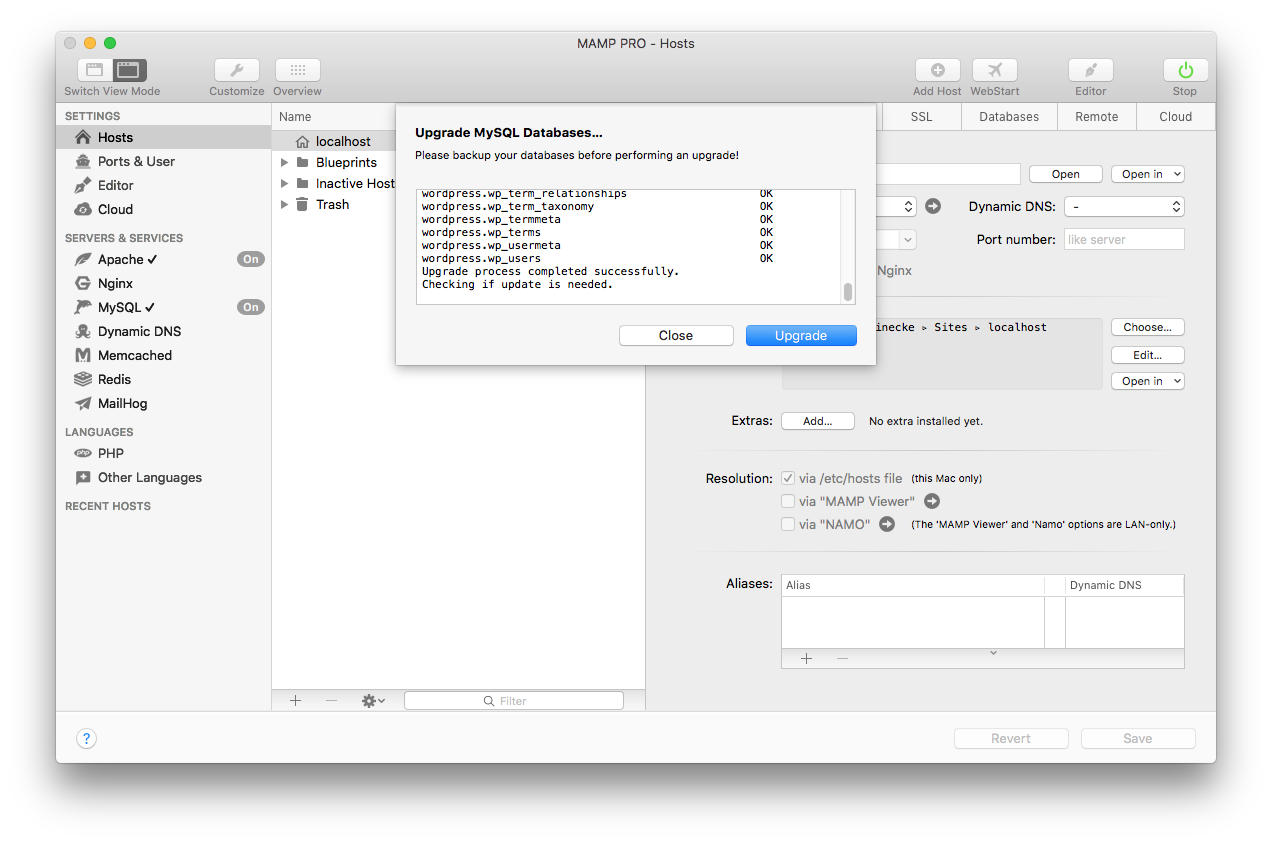This screenshot has height=843, width=1272.
Task: Select the Redis service
Action: pos(113,379)
